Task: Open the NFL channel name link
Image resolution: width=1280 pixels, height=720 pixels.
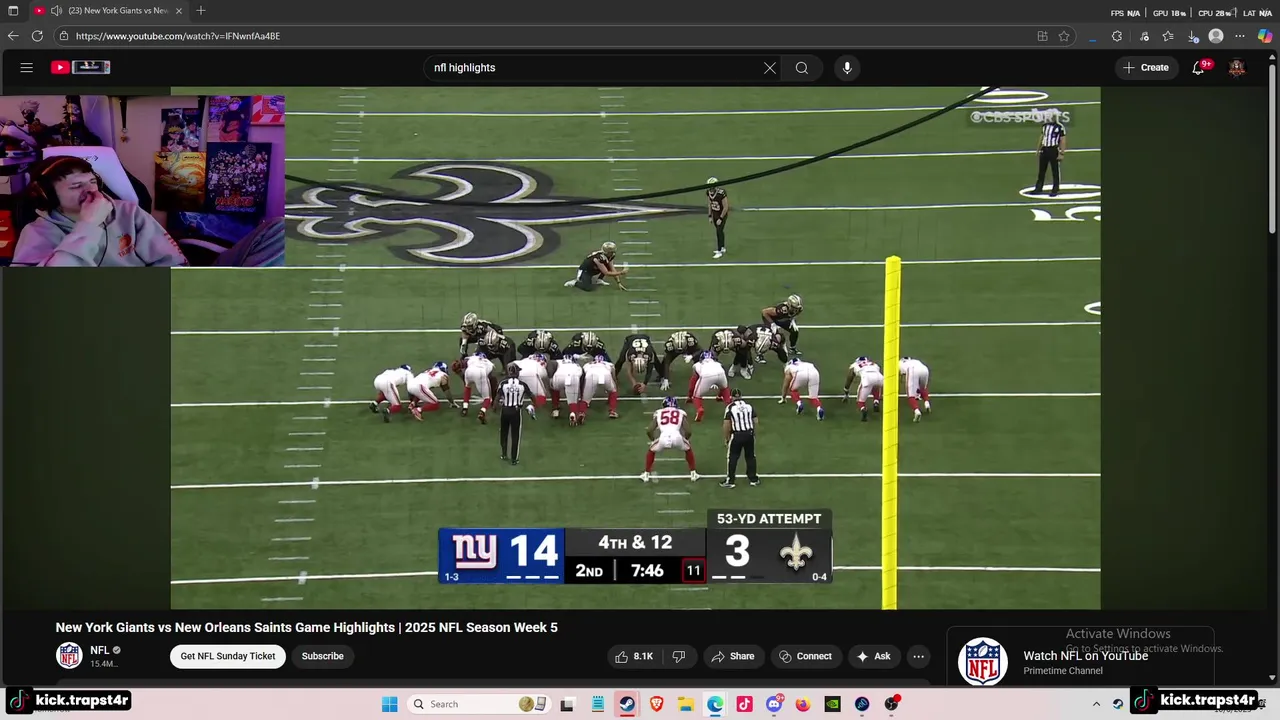Action: [x=99, y=650]
